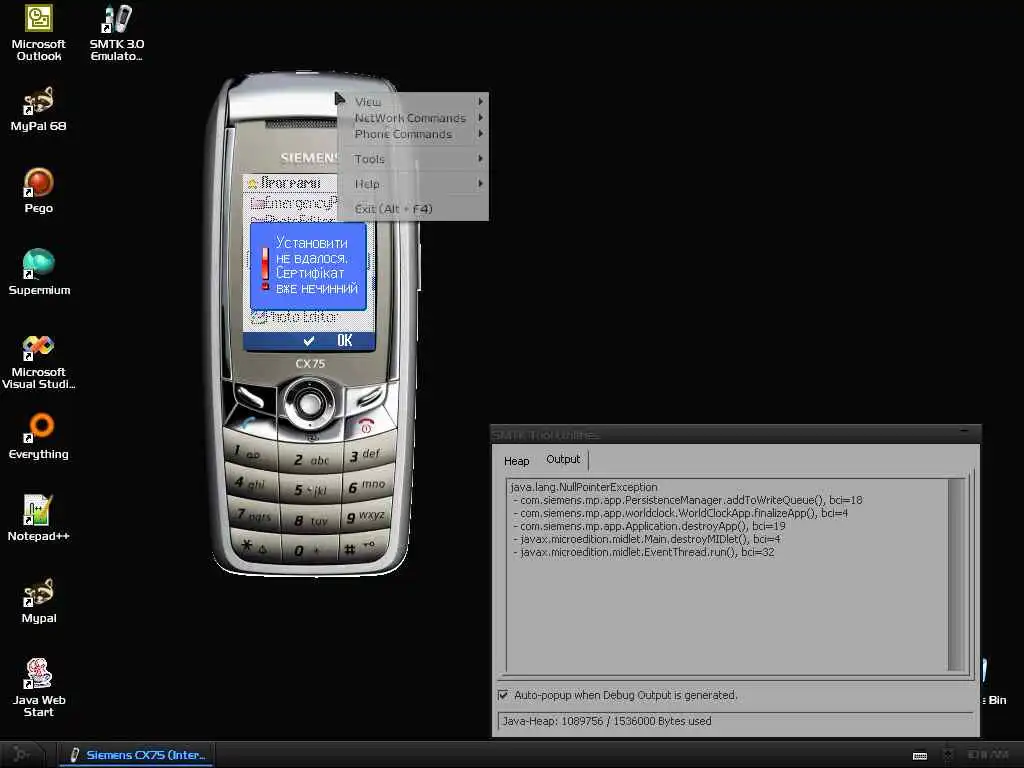Open the View submenu

coord(413,101)
